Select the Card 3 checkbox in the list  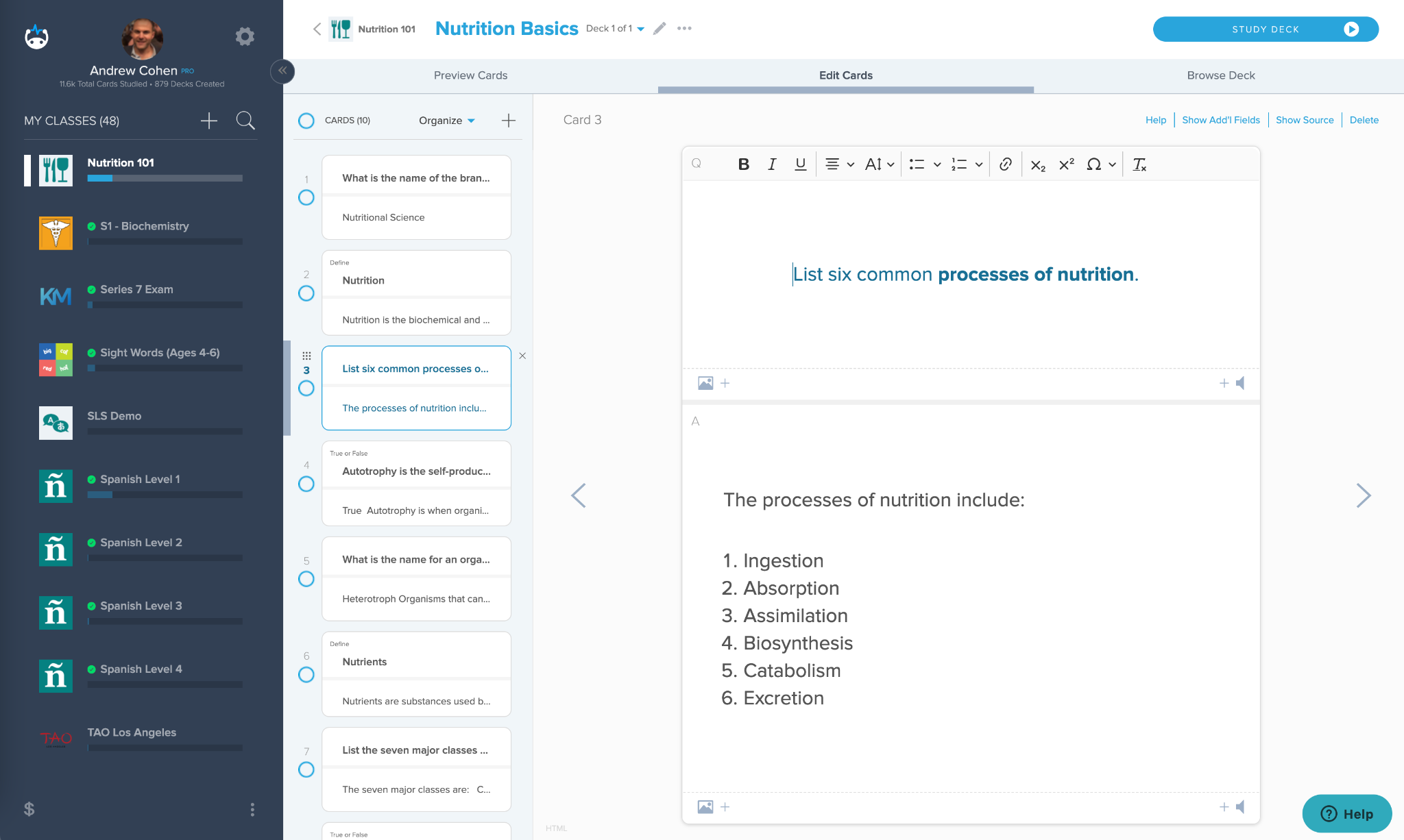point(306,388)
